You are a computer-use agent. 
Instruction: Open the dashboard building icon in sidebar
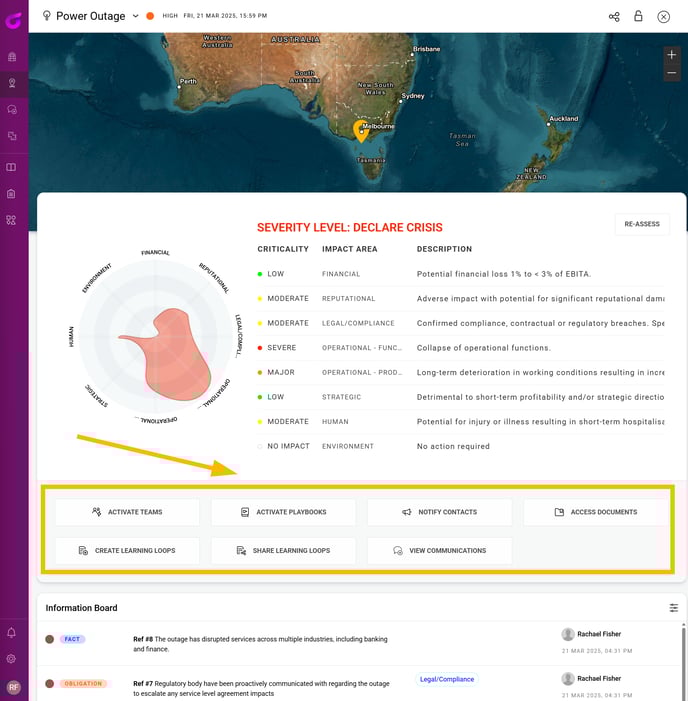[x=12, y=57]
